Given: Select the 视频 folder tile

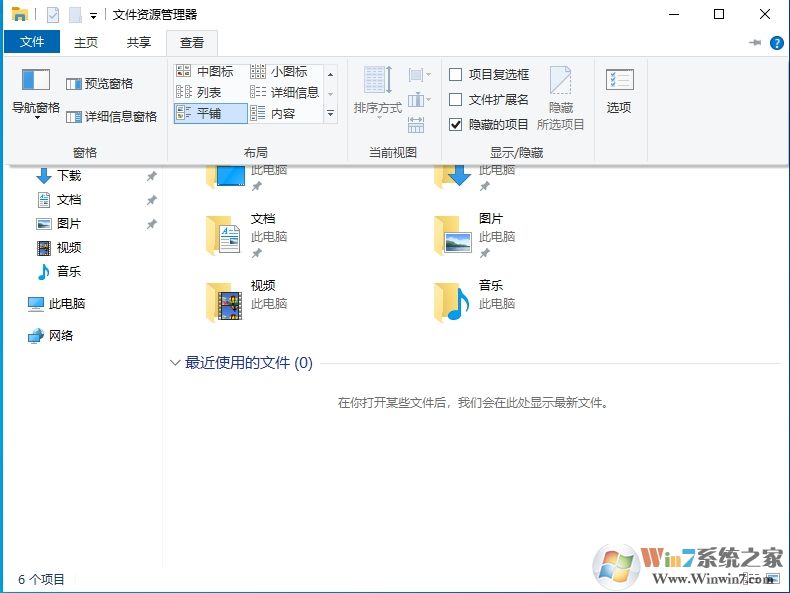Looking at the screenshot, I should pyautogui.click(x=247, y=301).
